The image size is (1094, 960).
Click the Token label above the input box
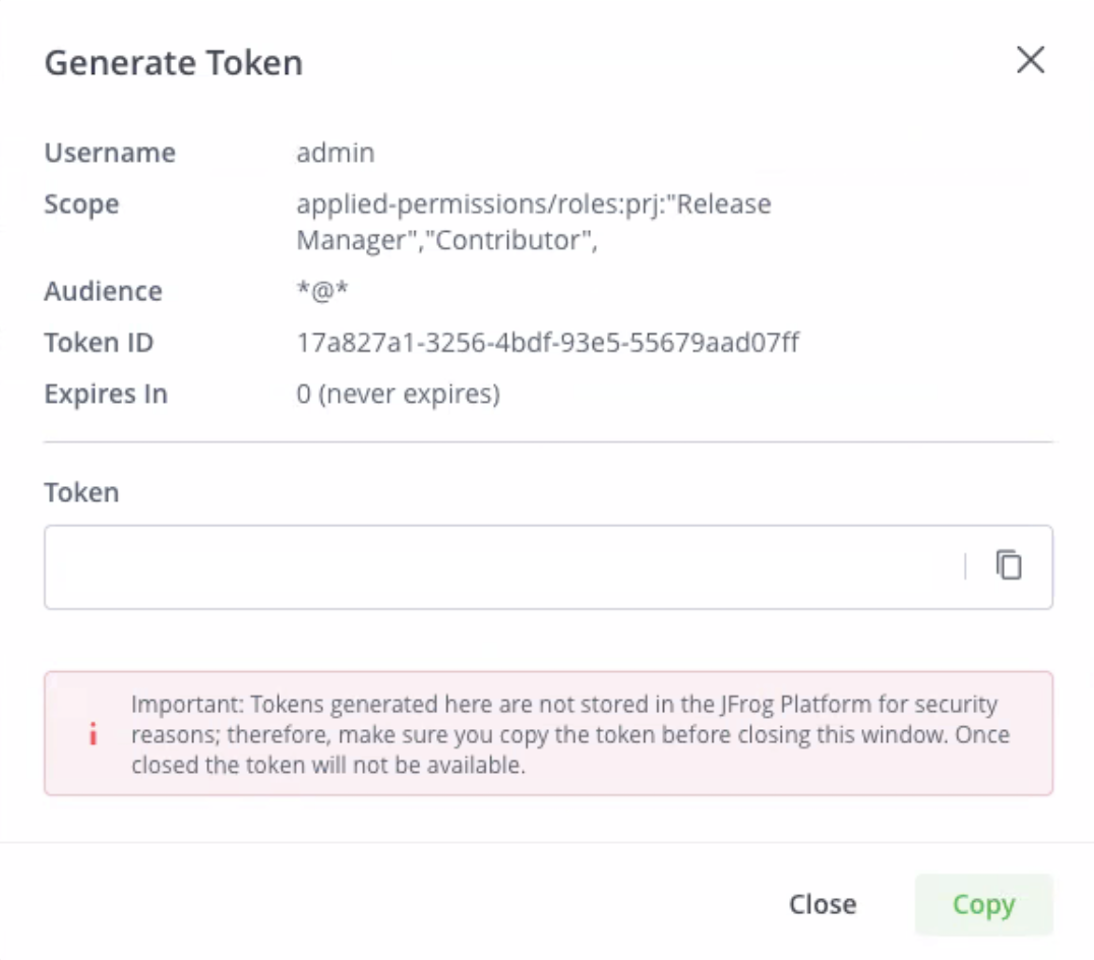[x=81, y=492]
